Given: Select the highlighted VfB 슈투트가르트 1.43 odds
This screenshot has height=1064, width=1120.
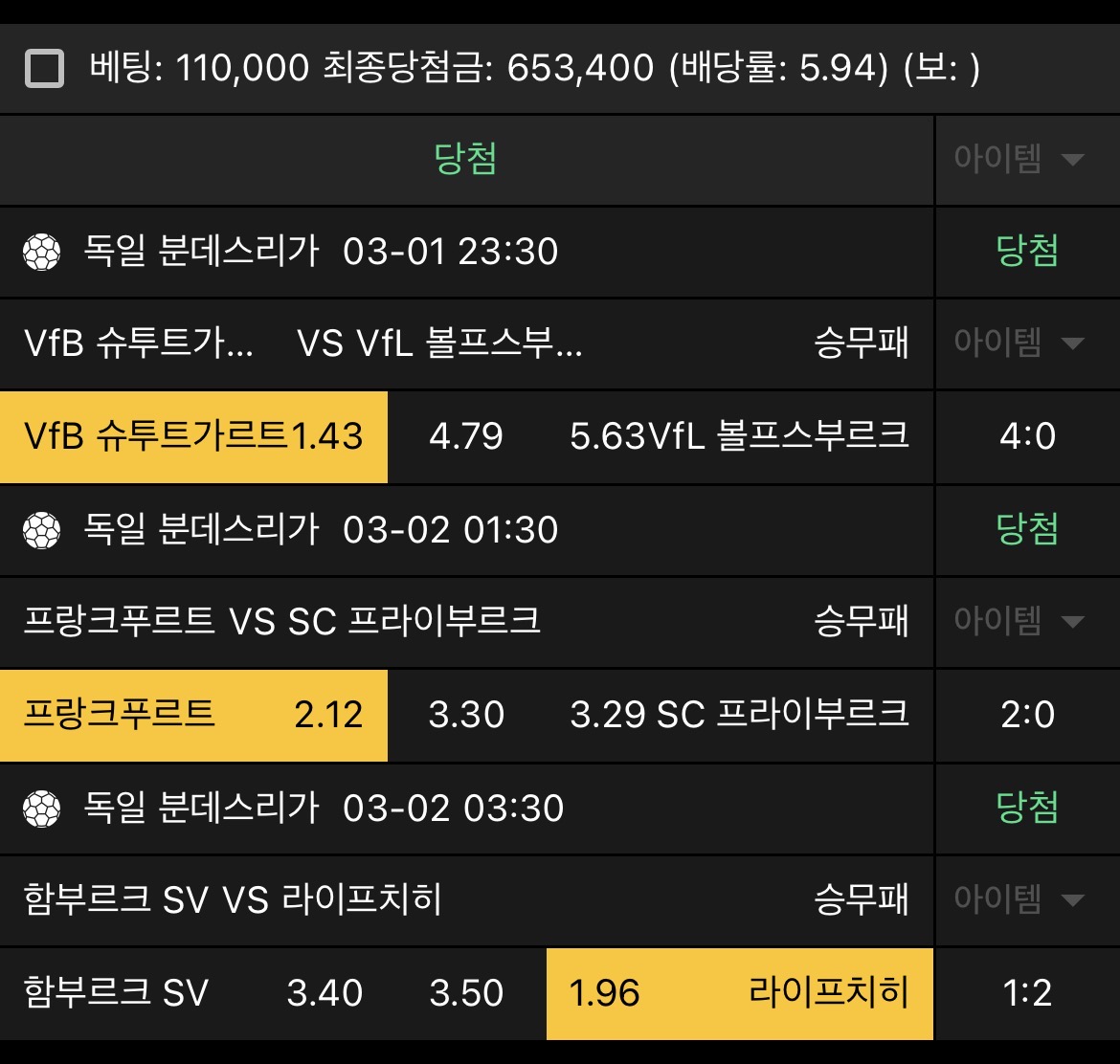Looking at the screenshot, I should tap(191, 437).
